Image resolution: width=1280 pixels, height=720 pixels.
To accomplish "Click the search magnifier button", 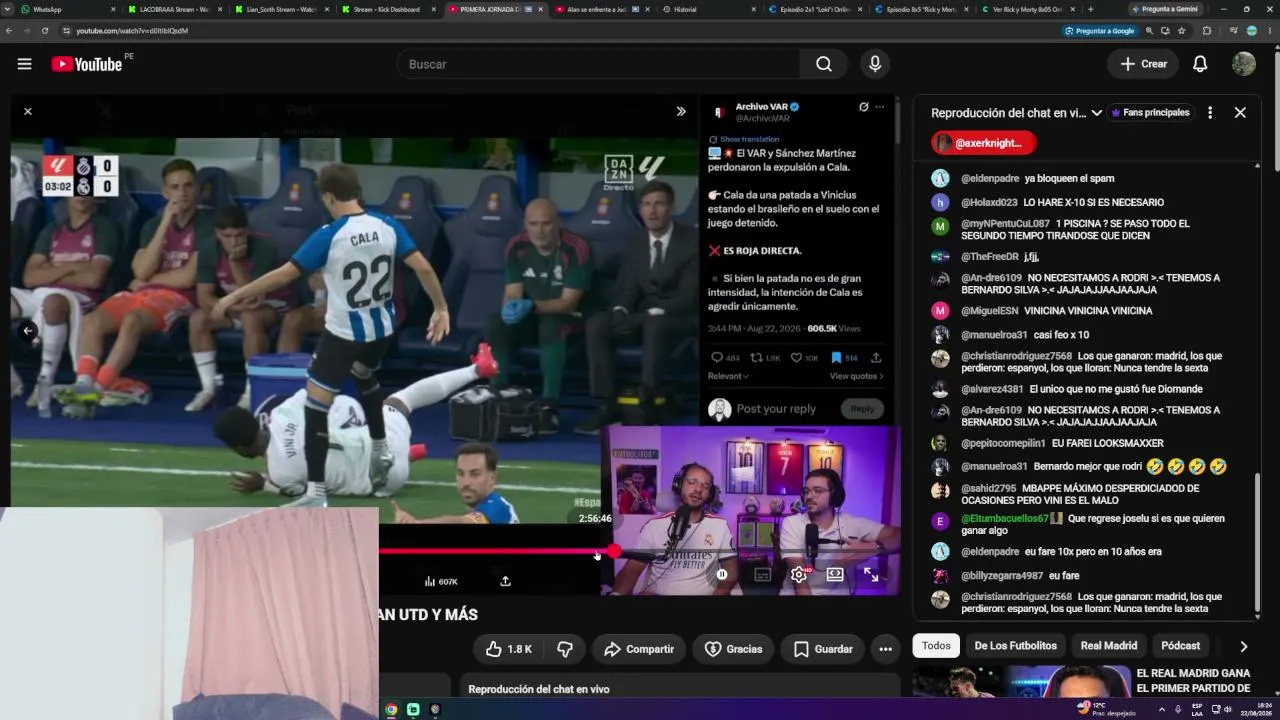I will pos(823,64).
